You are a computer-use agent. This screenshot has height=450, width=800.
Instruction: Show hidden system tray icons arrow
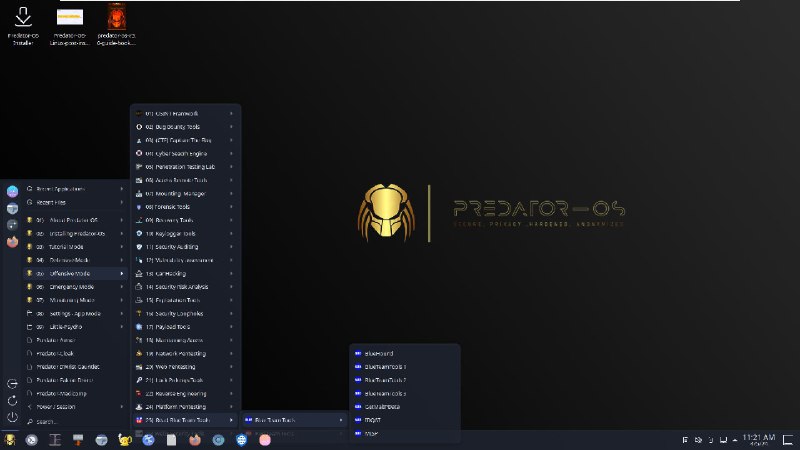click(x=735, y=440)
